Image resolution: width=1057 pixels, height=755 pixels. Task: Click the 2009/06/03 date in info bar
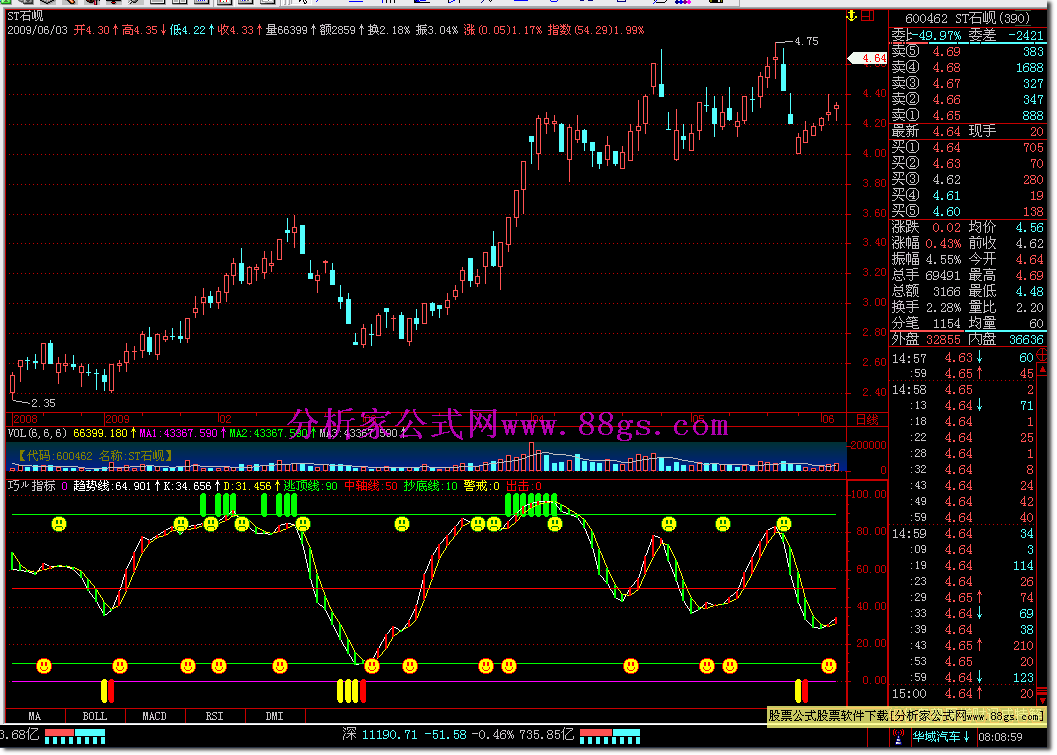click(x=37, y=30)
